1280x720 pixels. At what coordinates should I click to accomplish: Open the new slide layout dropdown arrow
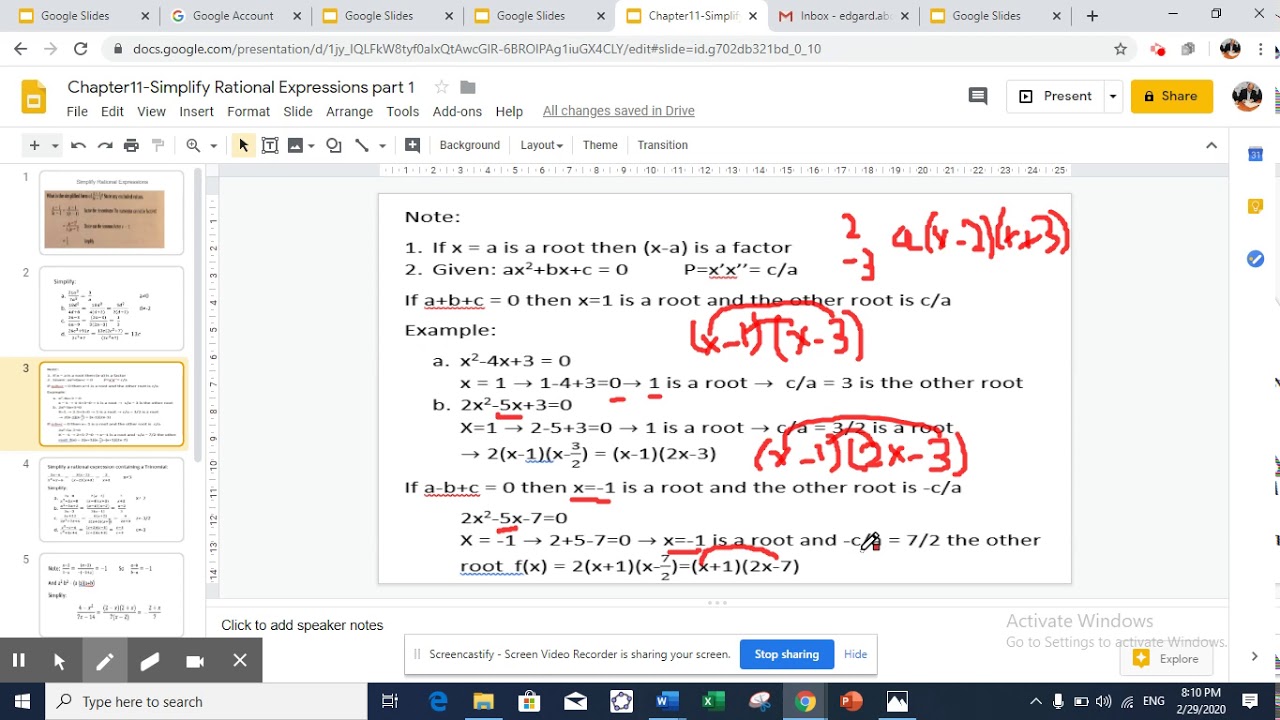pyautogui.click(x=55, y=146)
